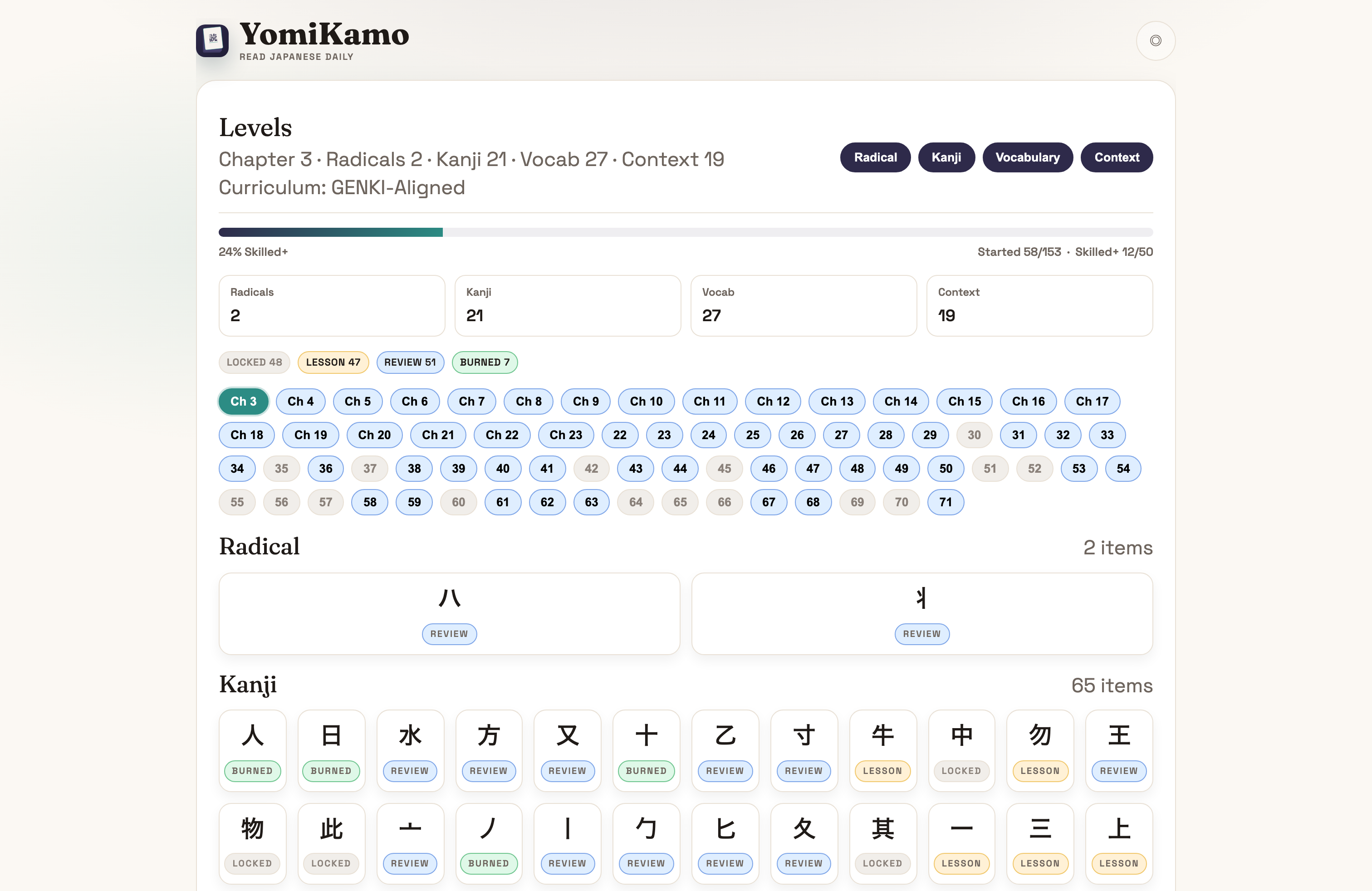Open the Kanji 21 stat card
Viewport: 1372px width, 891px height.
(568, 305)
